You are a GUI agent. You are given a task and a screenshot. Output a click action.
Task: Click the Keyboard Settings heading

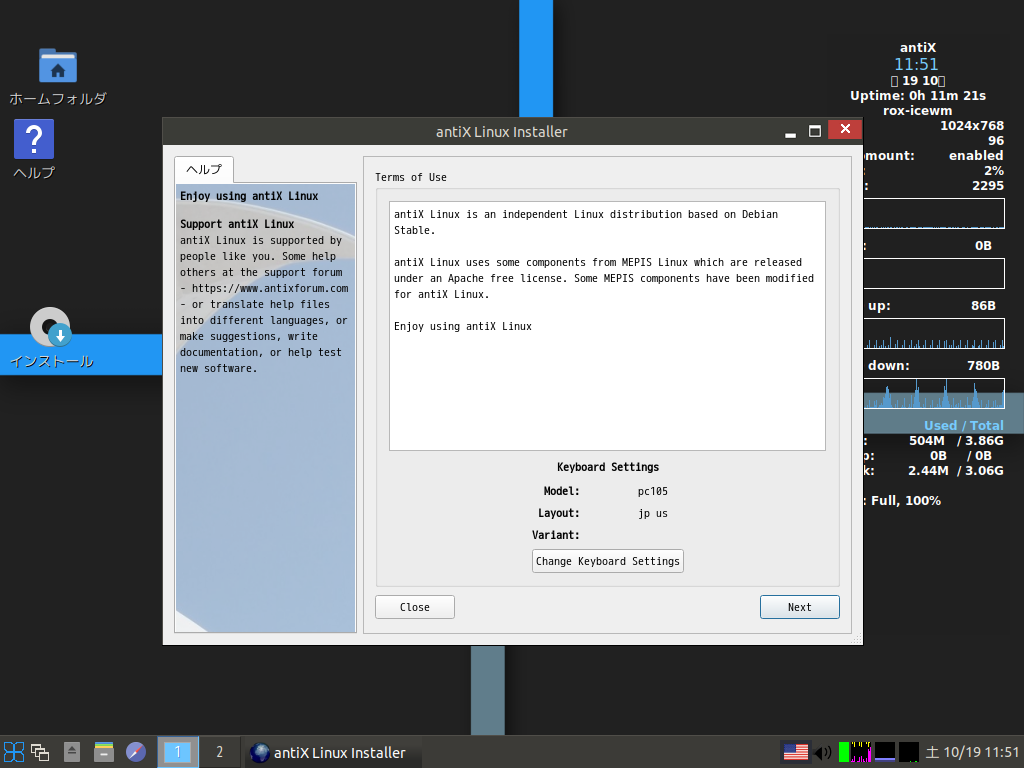click(607, 467)
